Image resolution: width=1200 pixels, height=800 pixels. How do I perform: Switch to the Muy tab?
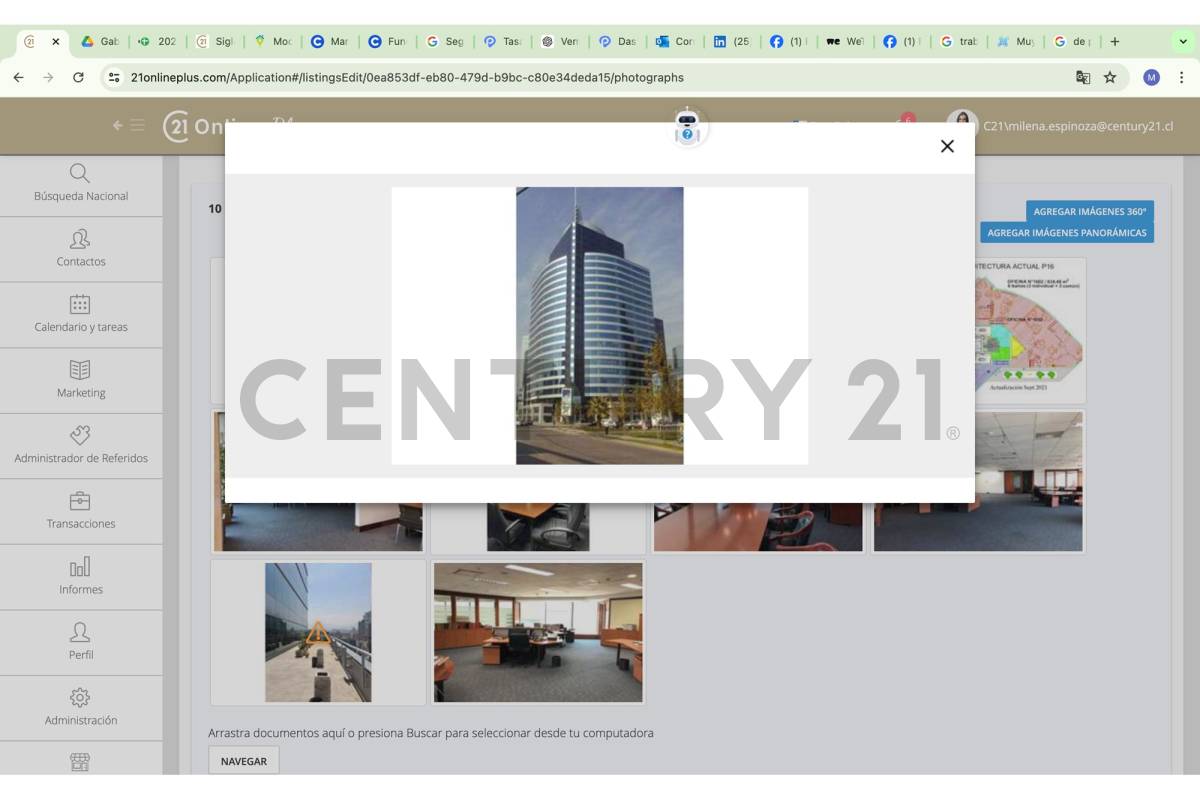(1017, 42)
